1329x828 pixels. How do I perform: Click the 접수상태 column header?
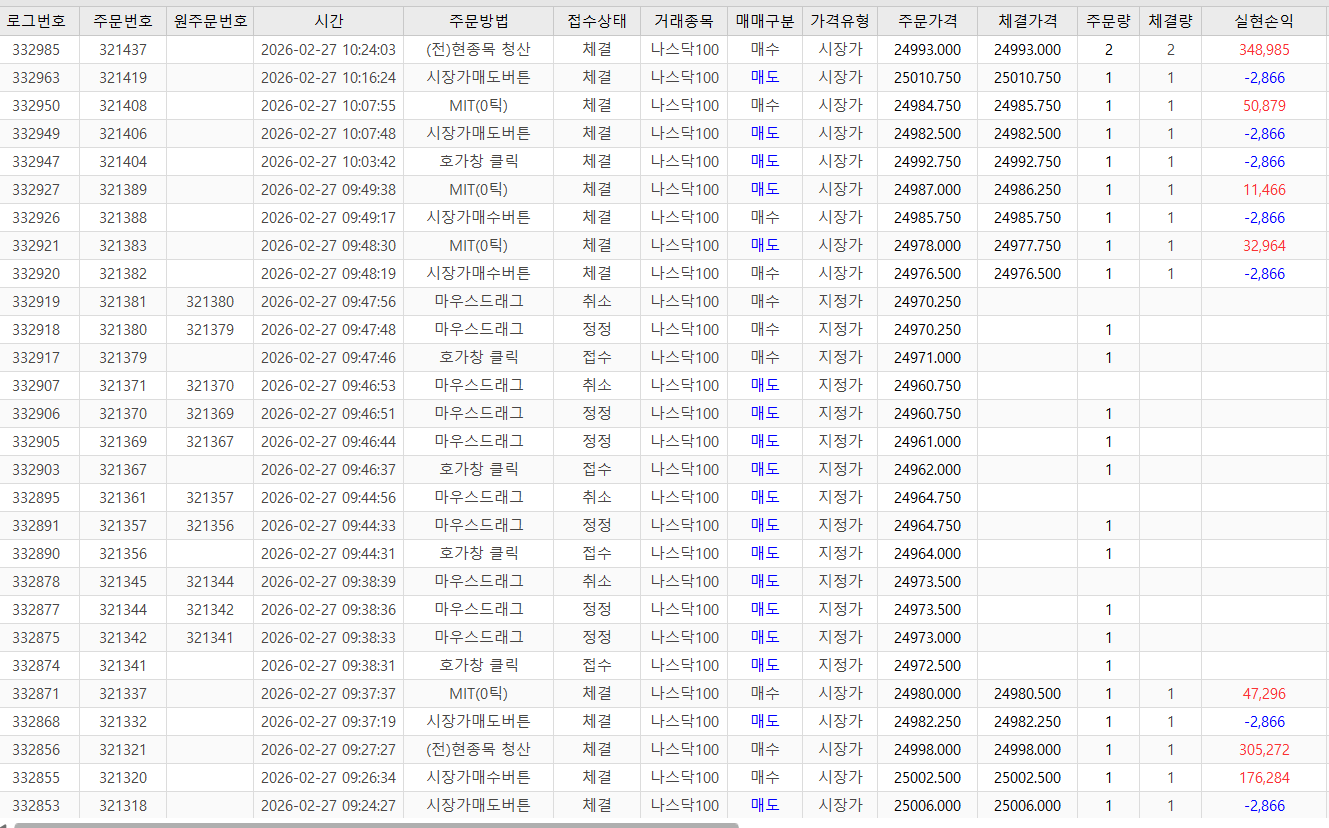597,20
